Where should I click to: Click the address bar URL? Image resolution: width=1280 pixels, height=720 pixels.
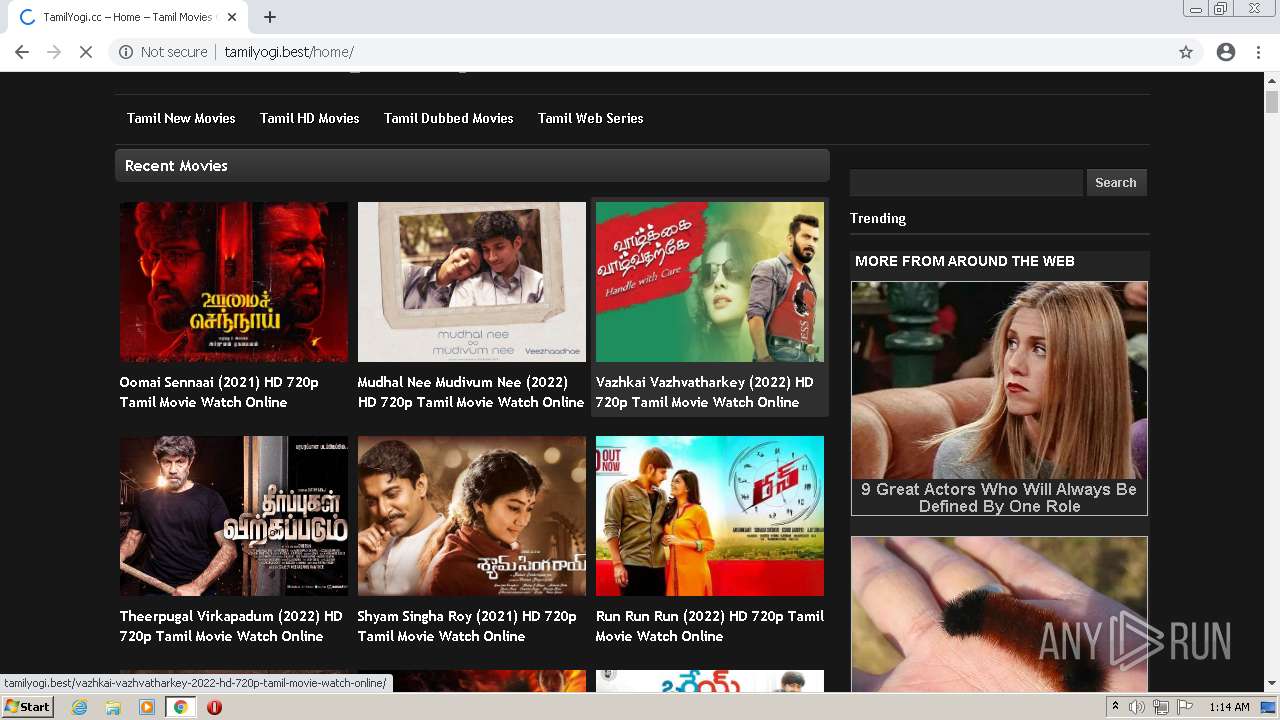(289, 52)
